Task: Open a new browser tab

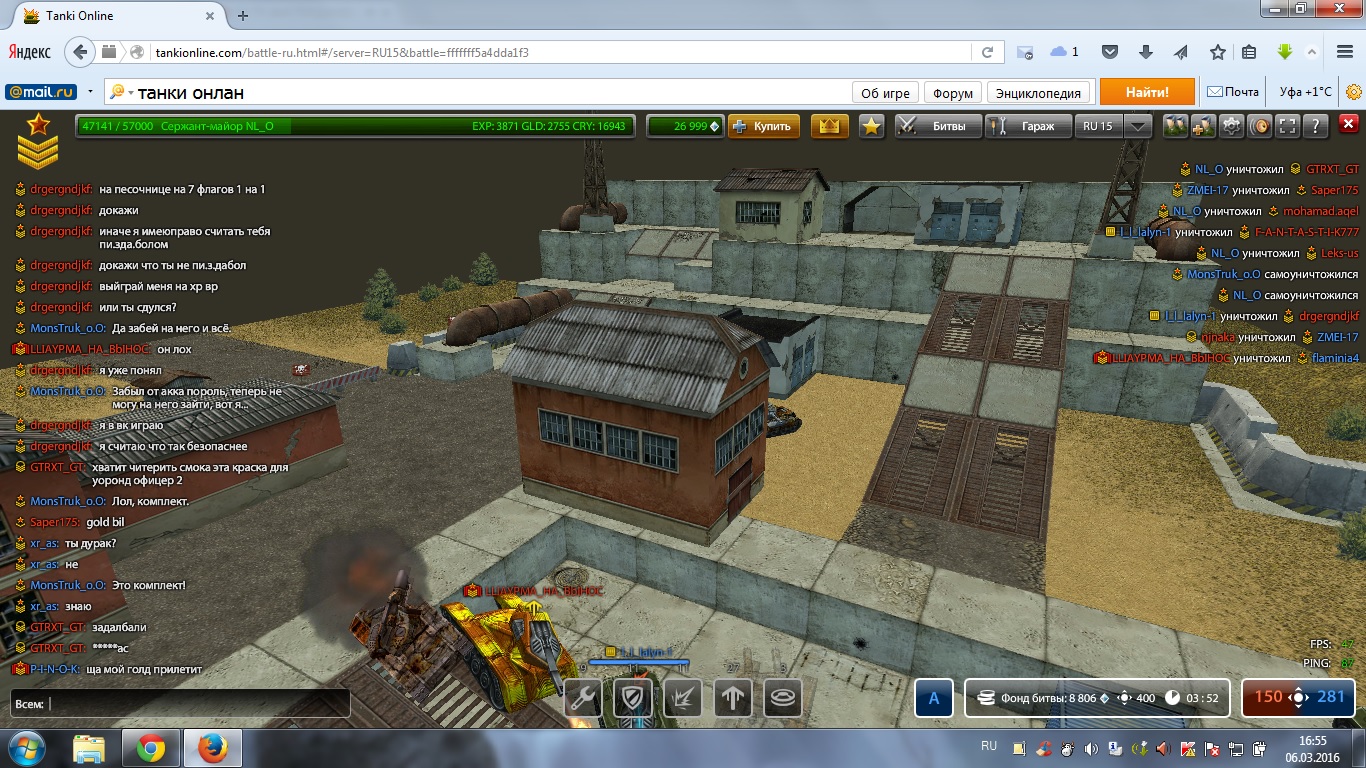Action: (243, 16)
